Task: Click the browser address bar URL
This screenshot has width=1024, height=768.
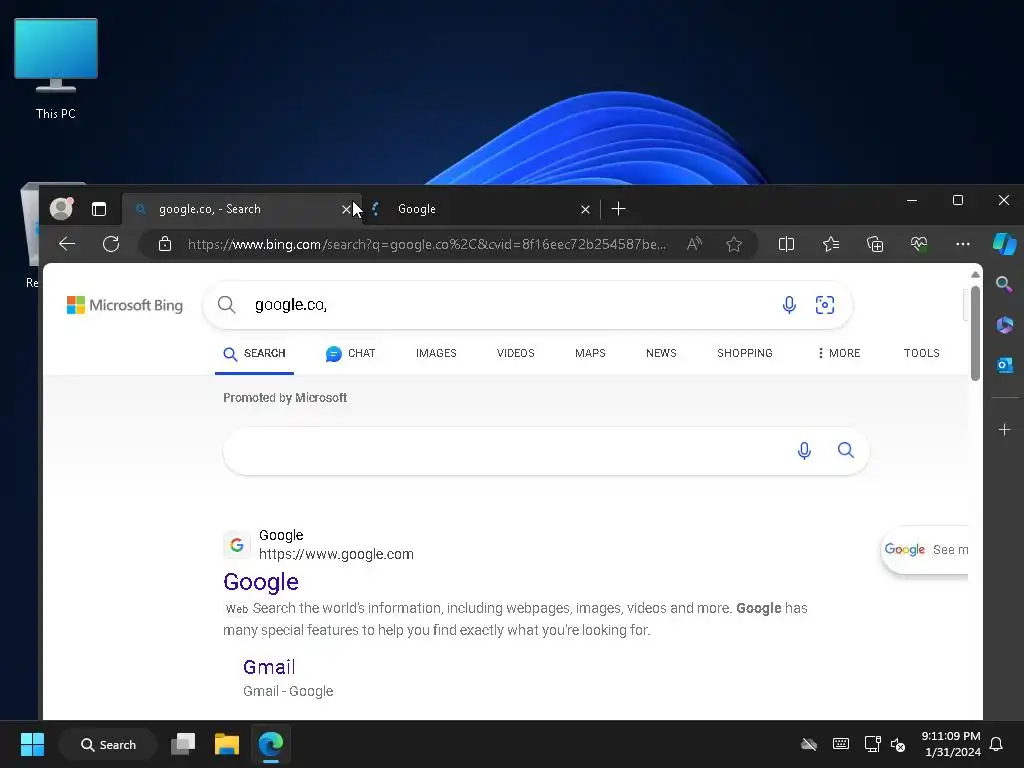Action: pos(427,244)
